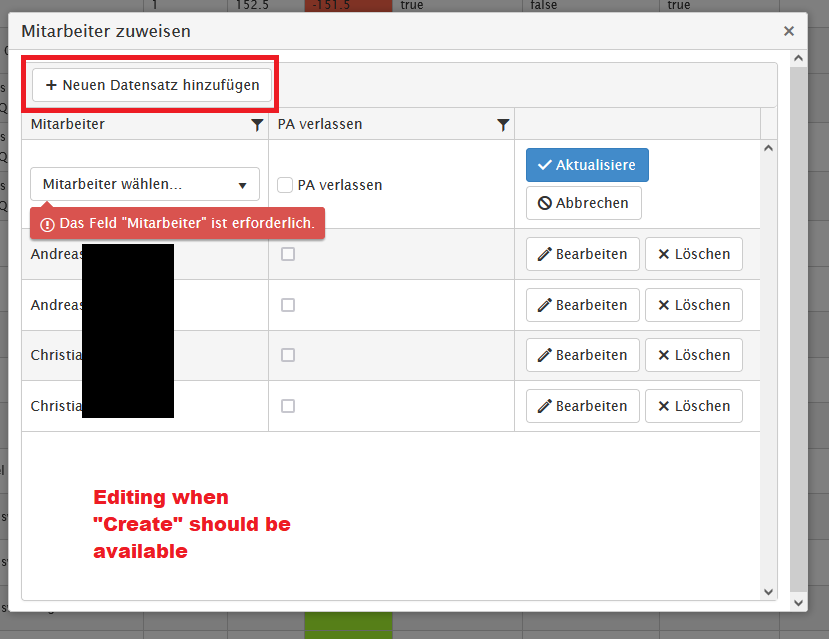Click Bearbeiten in the first Andreas row

pyautogui.click(x=582, y=254)
